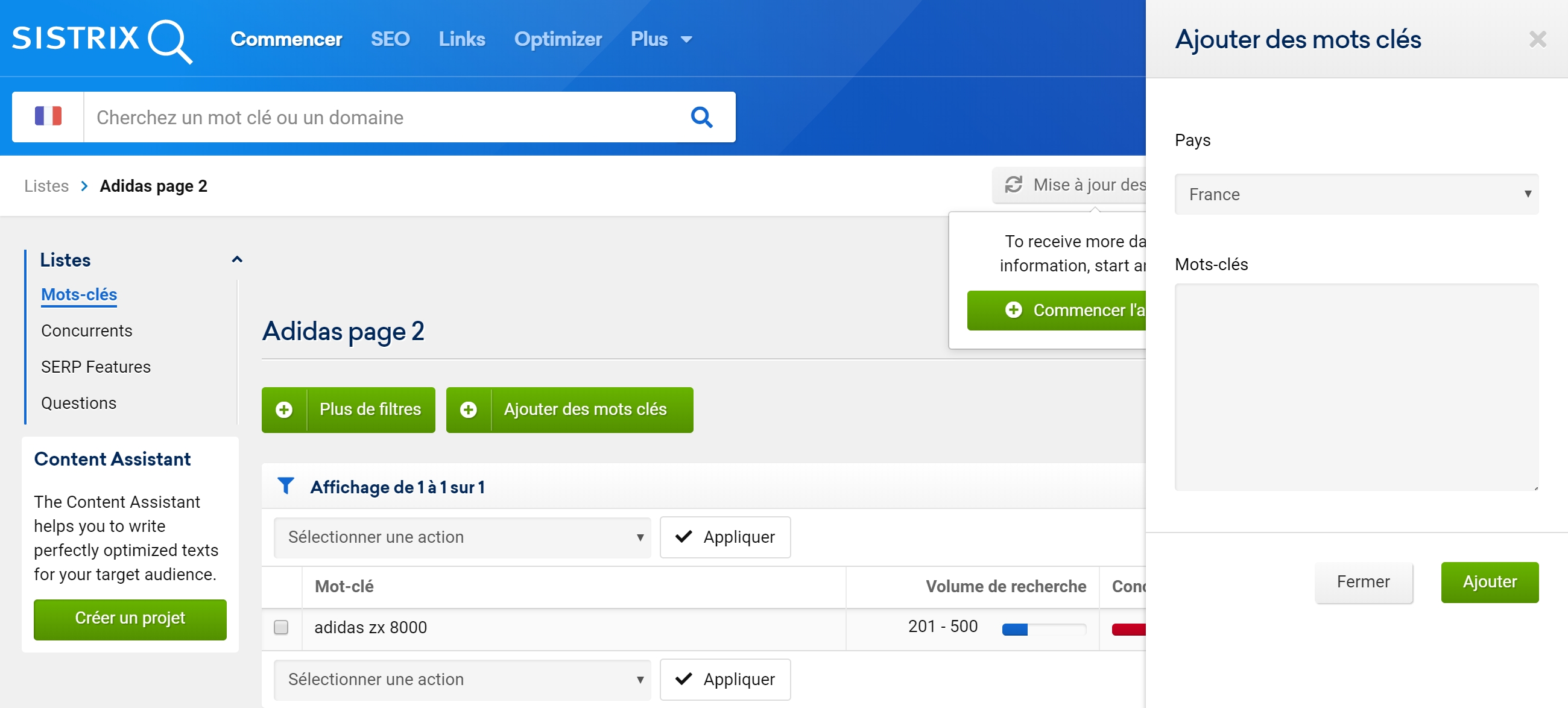Tick the checkbox for adidas zx 8000

coord(281,627)
